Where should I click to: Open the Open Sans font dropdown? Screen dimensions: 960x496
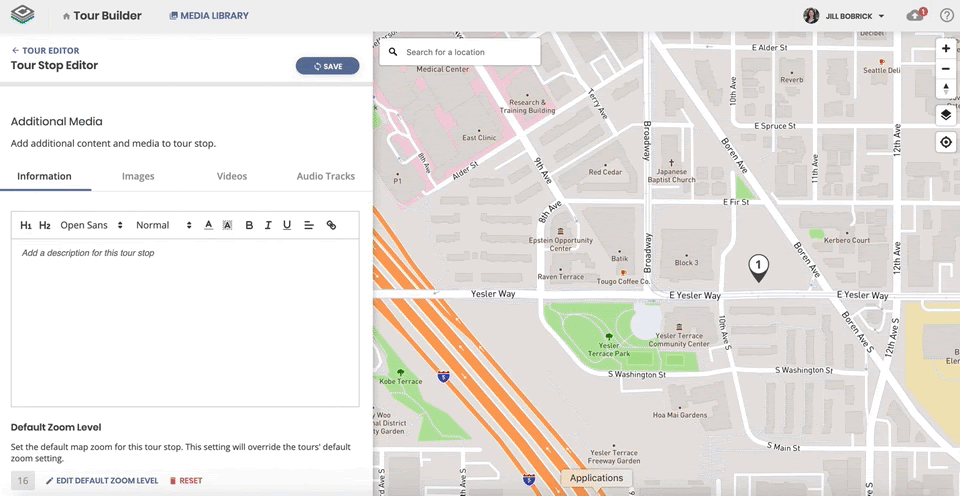(x=92, y=225)
